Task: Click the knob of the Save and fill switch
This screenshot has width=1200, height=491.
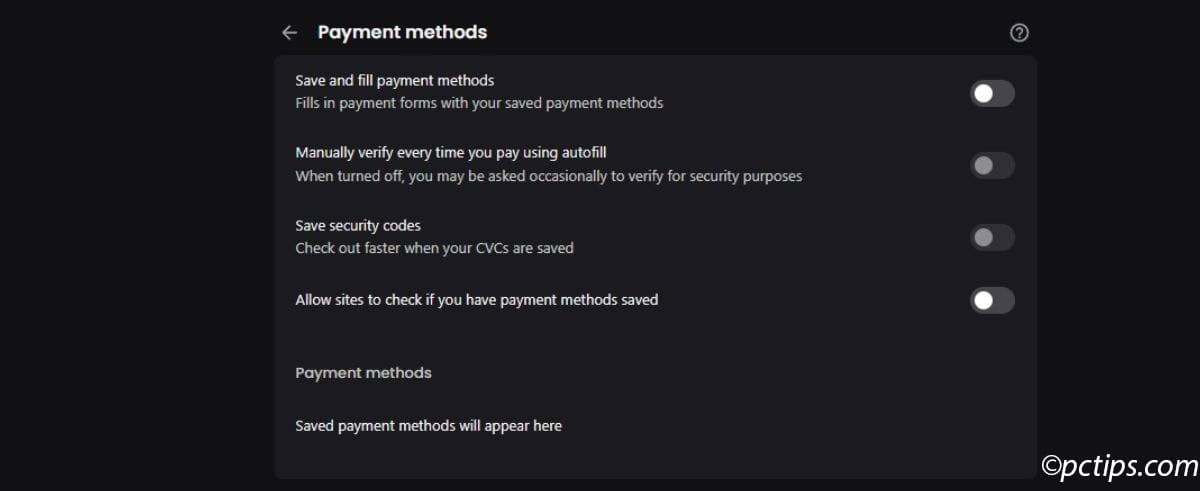Action: (983, 93)
